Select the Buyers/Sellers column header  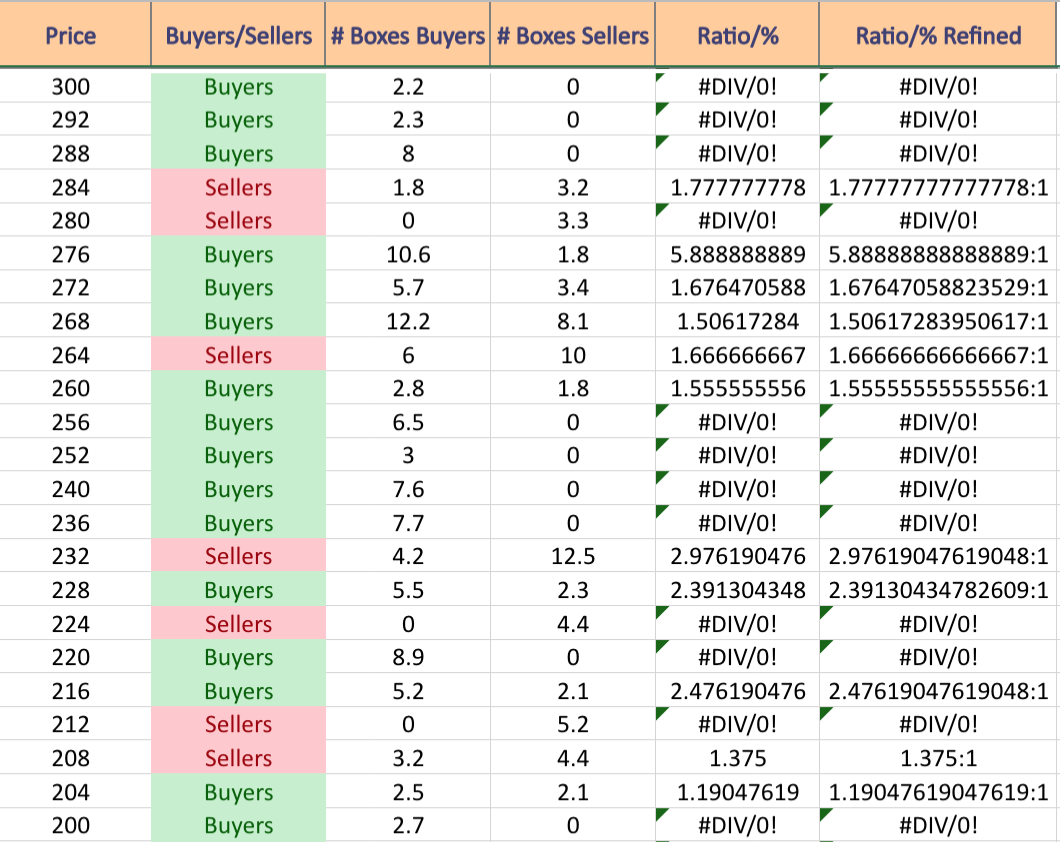[239, 35]
